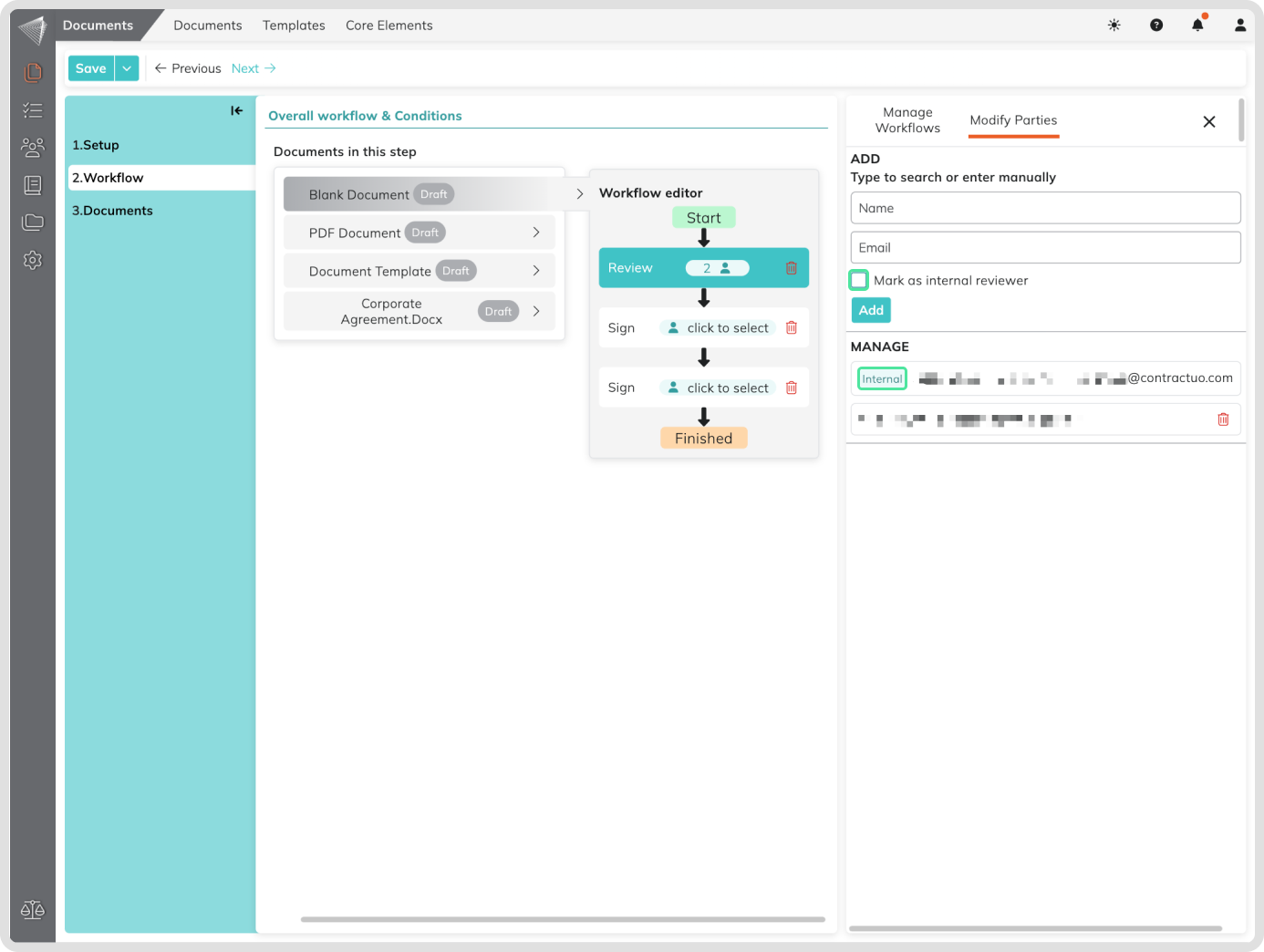
Task: Go to Next step link
Action: (x=253, y=68)
